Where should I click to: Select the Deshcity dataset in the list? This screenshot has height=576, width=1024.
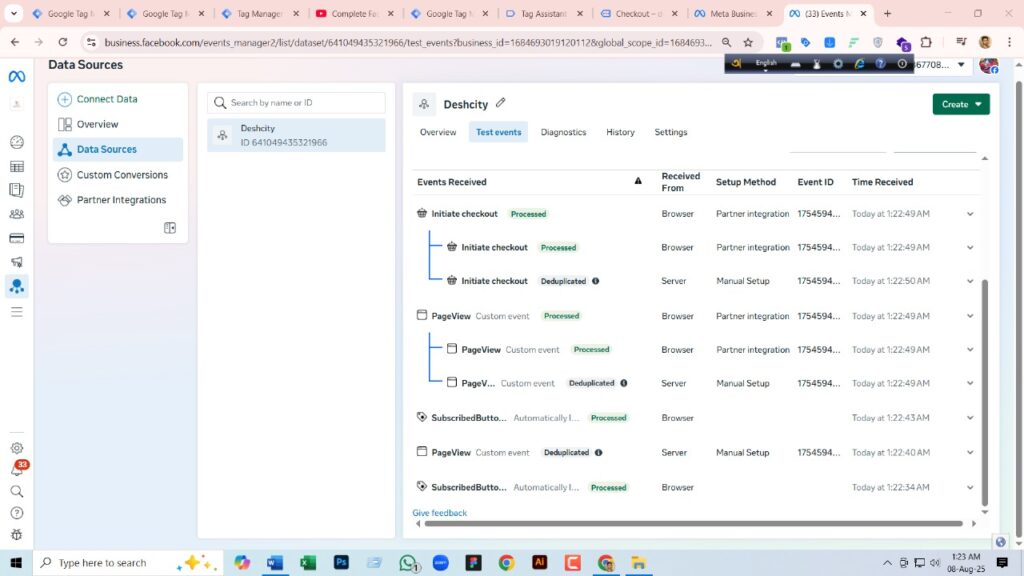(x=296, y=135)
